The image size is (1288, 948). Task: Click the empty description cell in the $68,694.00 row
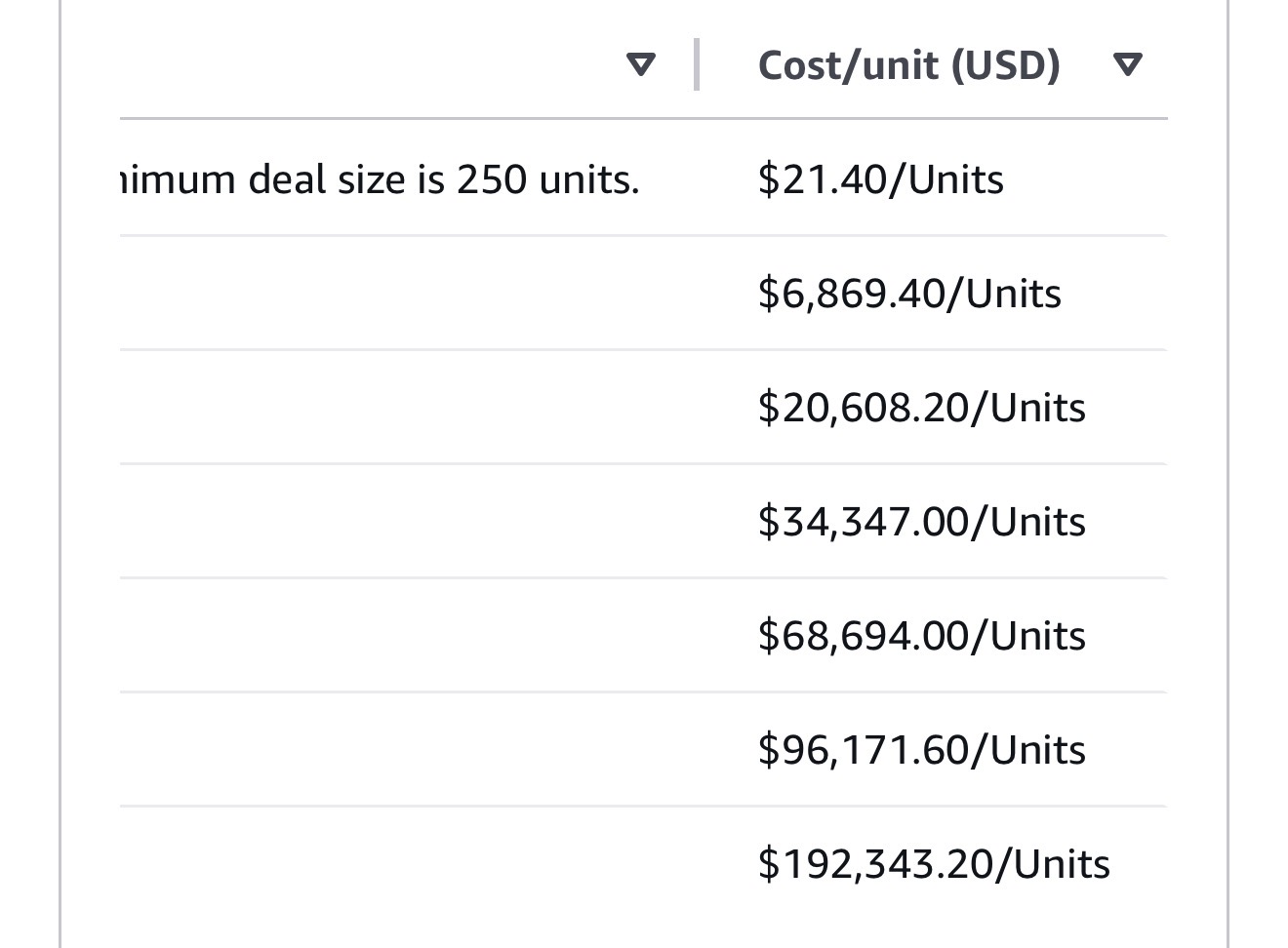410,636
